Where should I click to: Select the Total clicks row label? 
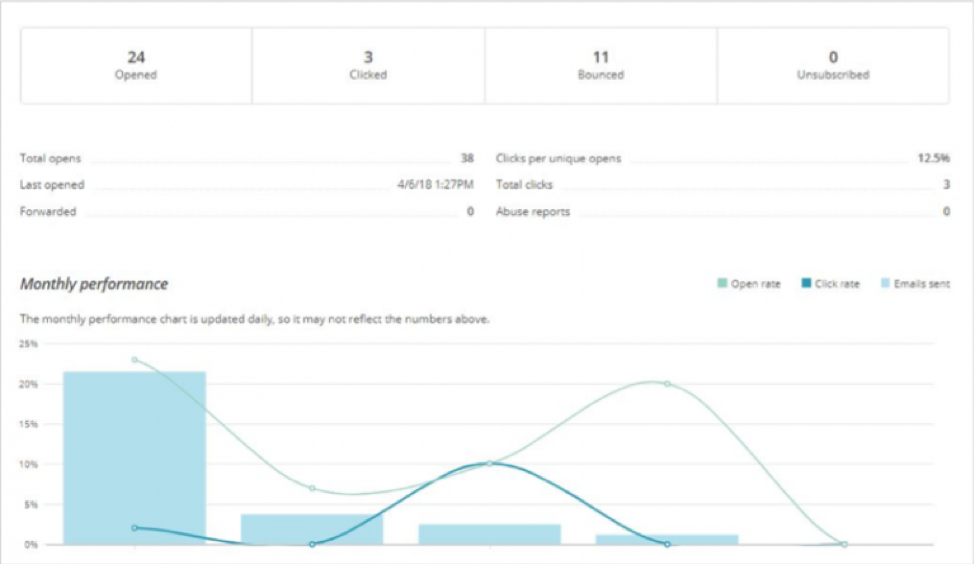click(524, 185)
